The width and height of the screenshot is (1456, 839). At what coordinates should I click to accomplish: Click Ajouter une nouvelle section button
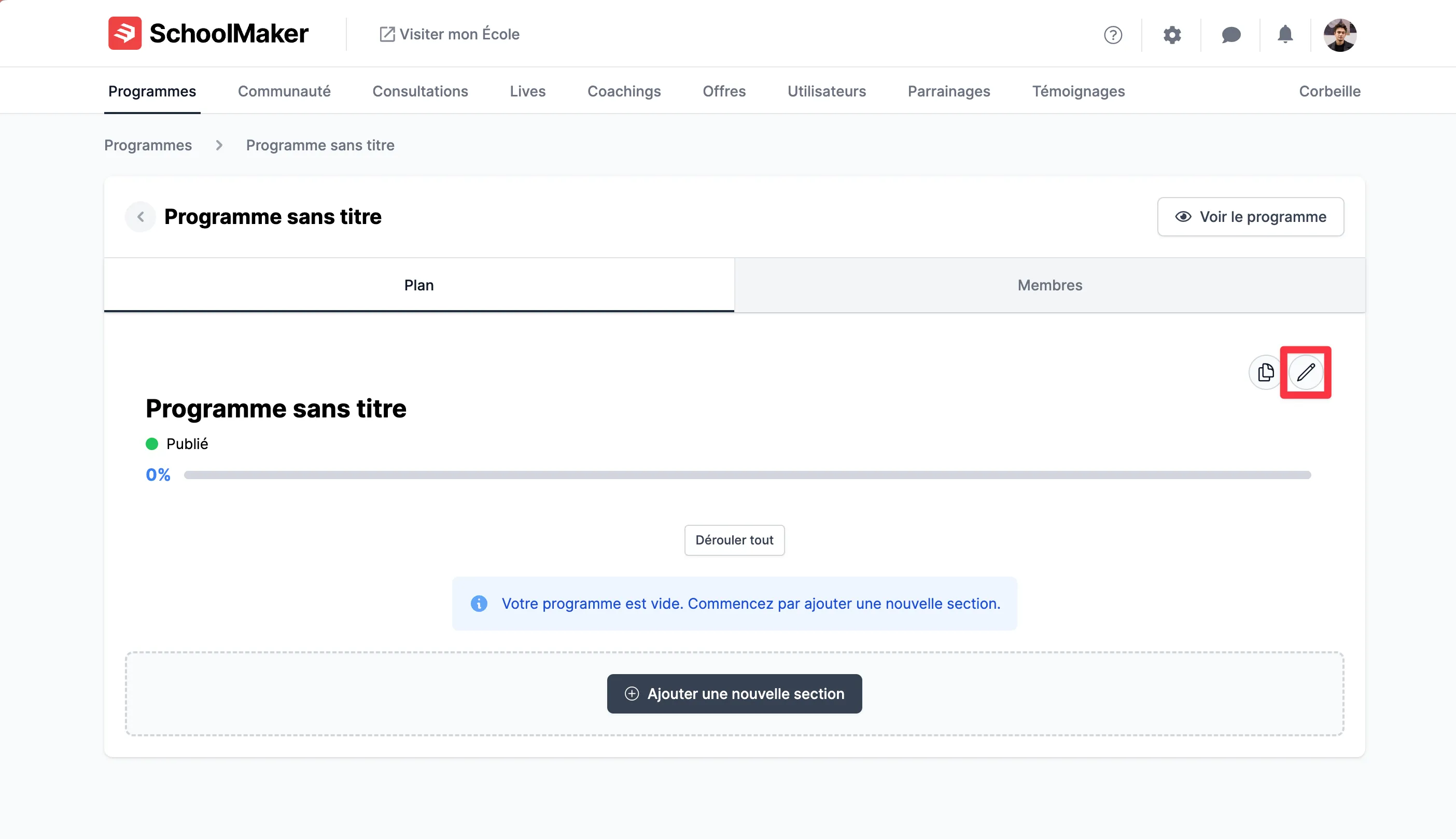click(x=734, y=694)
